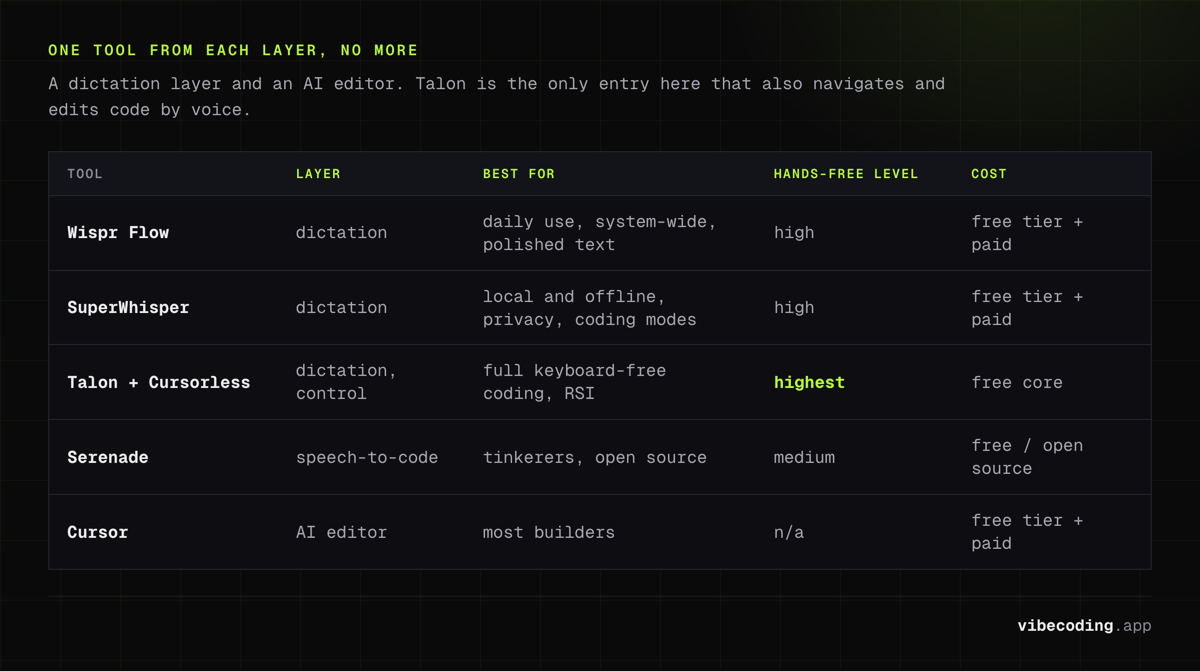Click the description paragraph about Talon
This screenshot has height=671, width=1200.
tap(497, 97)
